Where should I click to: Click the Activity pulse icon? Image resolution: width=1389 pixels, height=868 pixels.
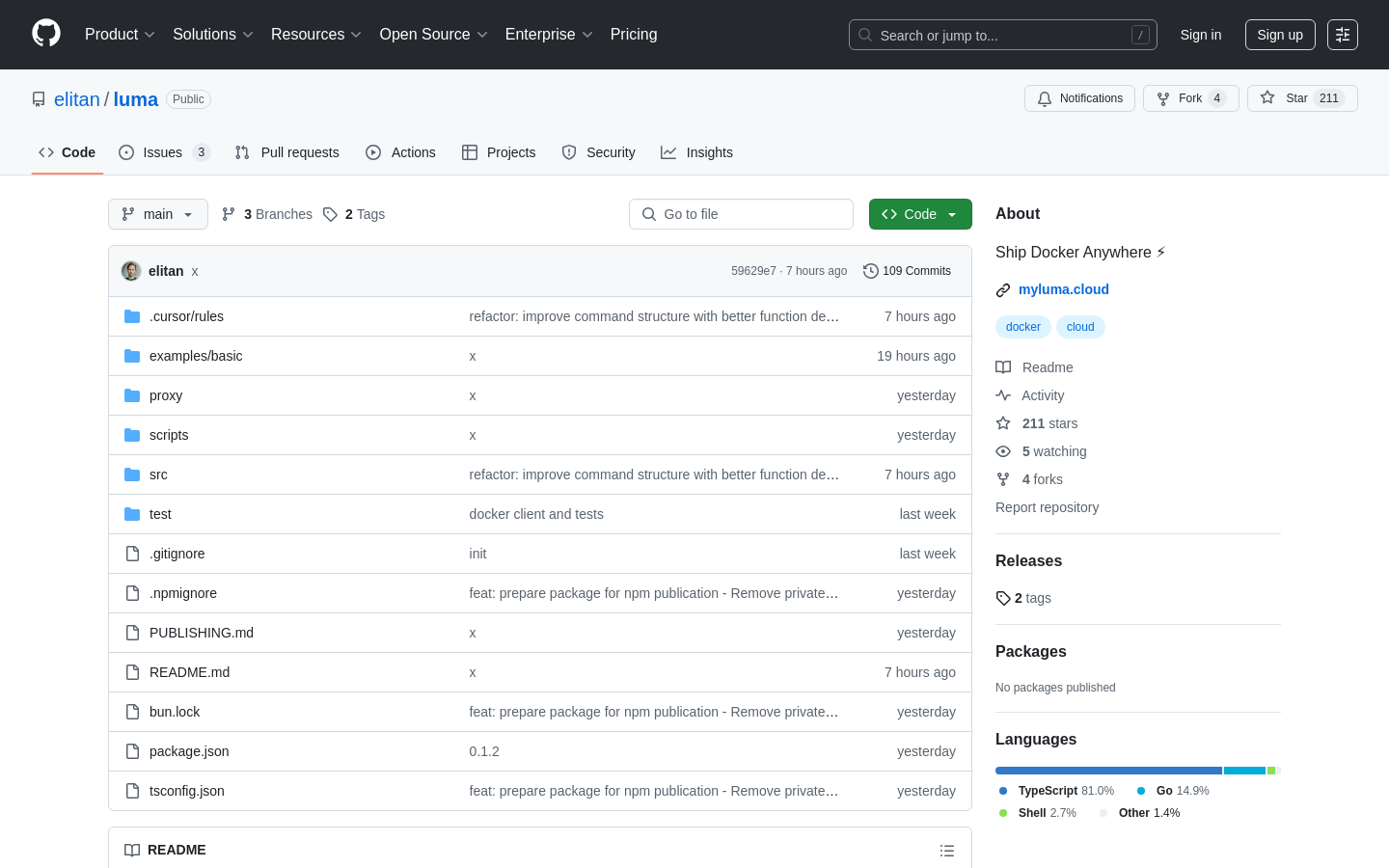[x=1003, y=395]
